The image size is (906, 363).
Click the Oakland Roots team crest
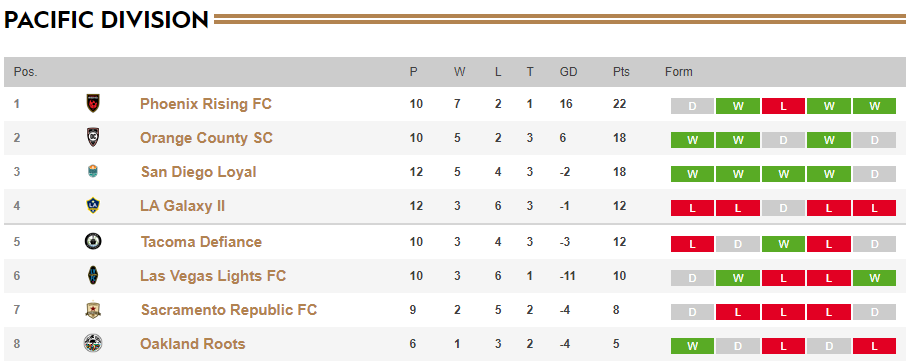click(x=92, y=343)
